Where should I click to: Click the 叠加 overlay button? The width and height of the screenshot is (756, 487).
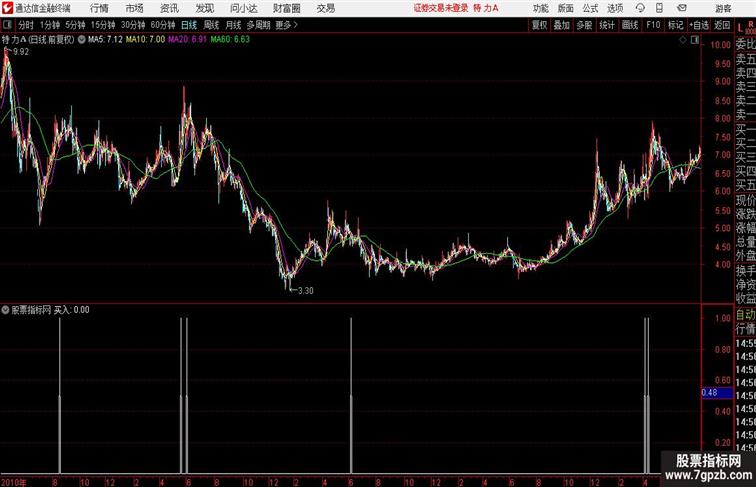(x=562, y=25)
